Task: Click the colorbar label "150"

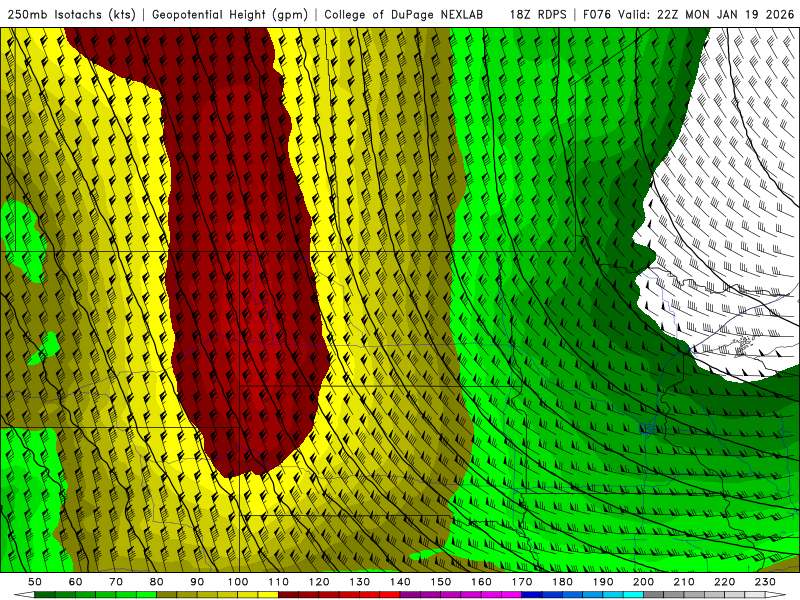Action: [x=441, y=582]
